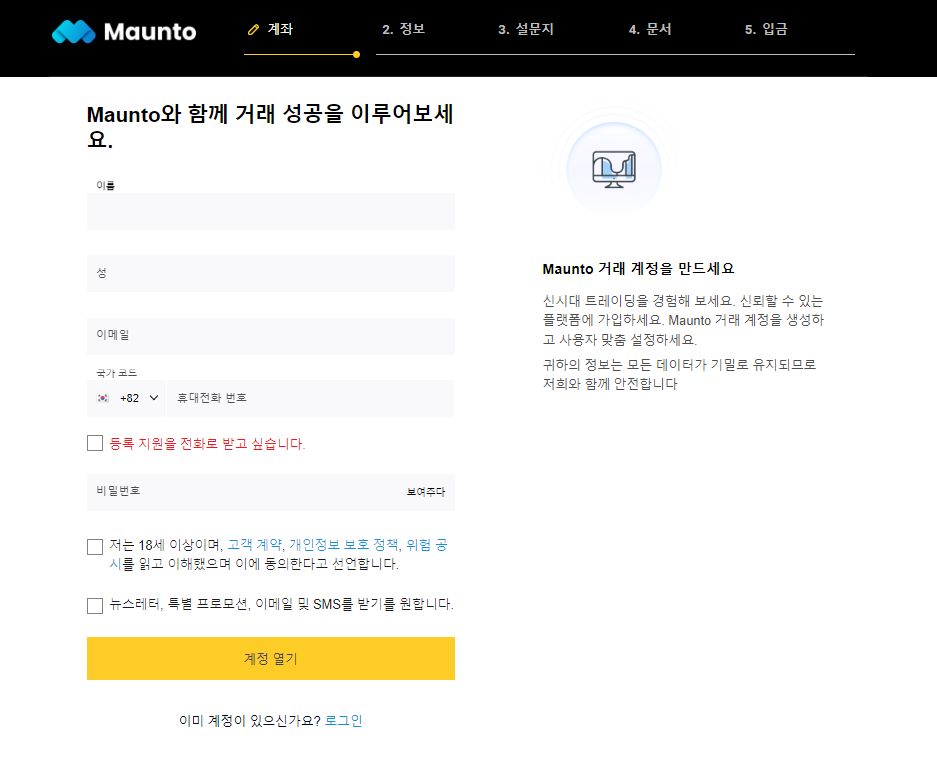This screenshot has height=760, width=937.
Task: Check the 등록 지원을 전화로 받고 싶습니다 box
Action: (x=94, y=443)
